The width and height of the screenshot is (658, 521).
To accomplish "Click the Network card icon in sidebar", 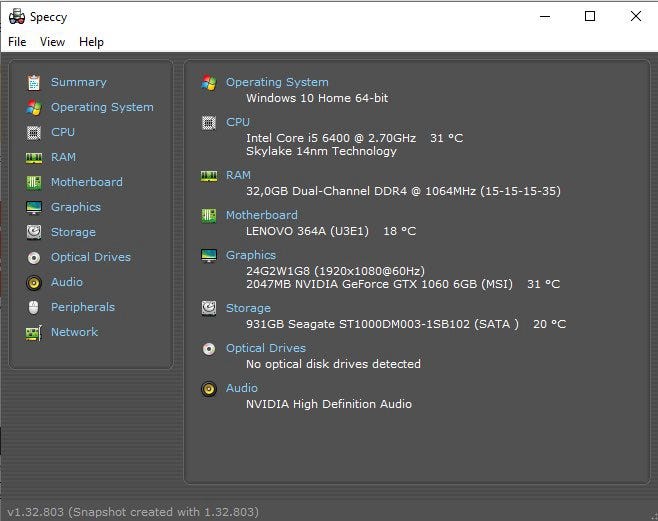I will [34, 332].
